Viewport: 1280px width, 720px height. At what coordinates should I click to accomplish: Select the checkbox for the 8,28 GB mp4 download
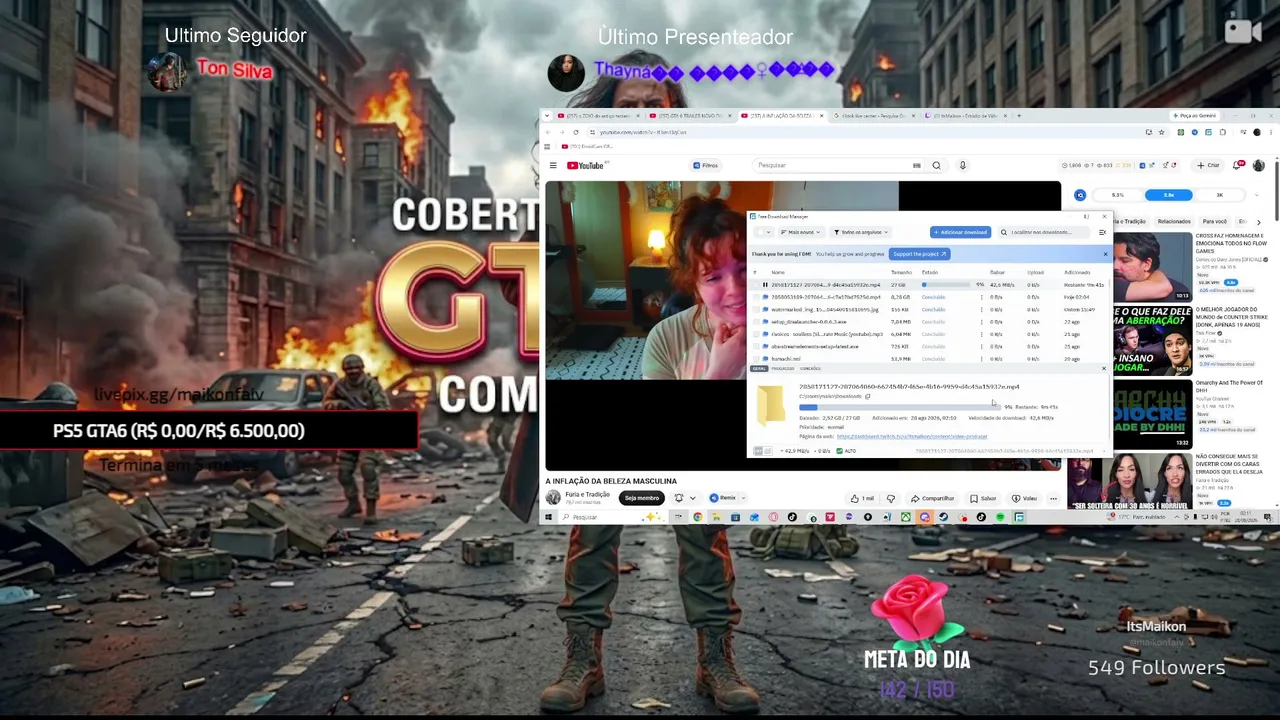[x=756, y=297]
